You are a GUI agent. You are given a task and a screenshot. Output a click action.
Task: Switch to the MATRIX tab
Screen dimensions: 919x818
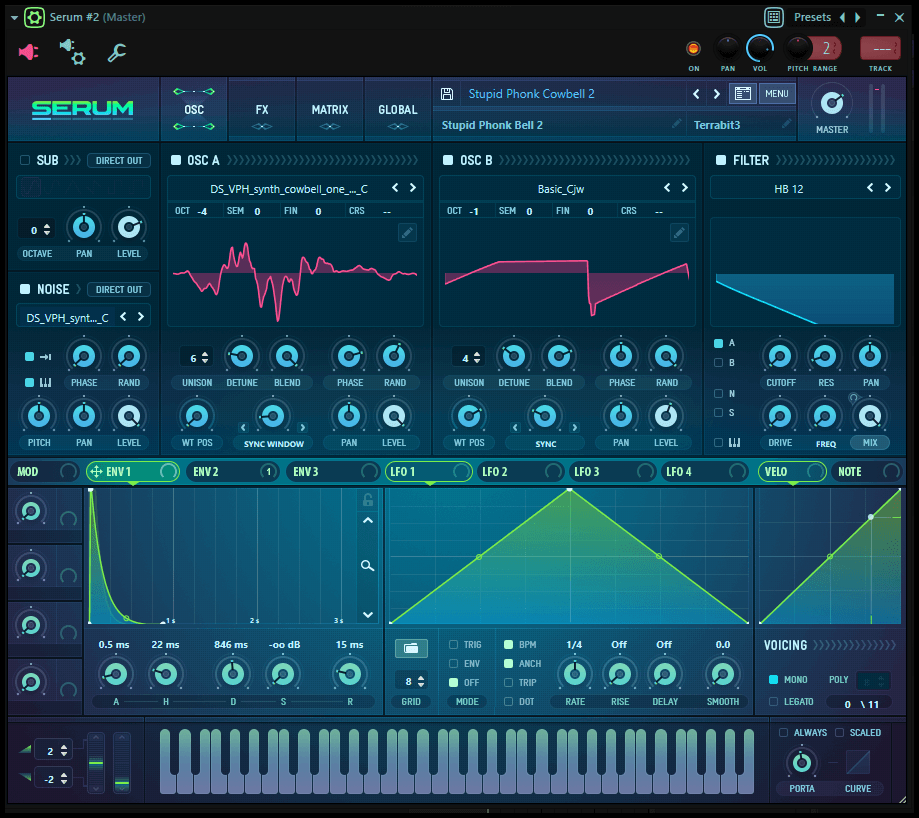(x=330, y=110)
